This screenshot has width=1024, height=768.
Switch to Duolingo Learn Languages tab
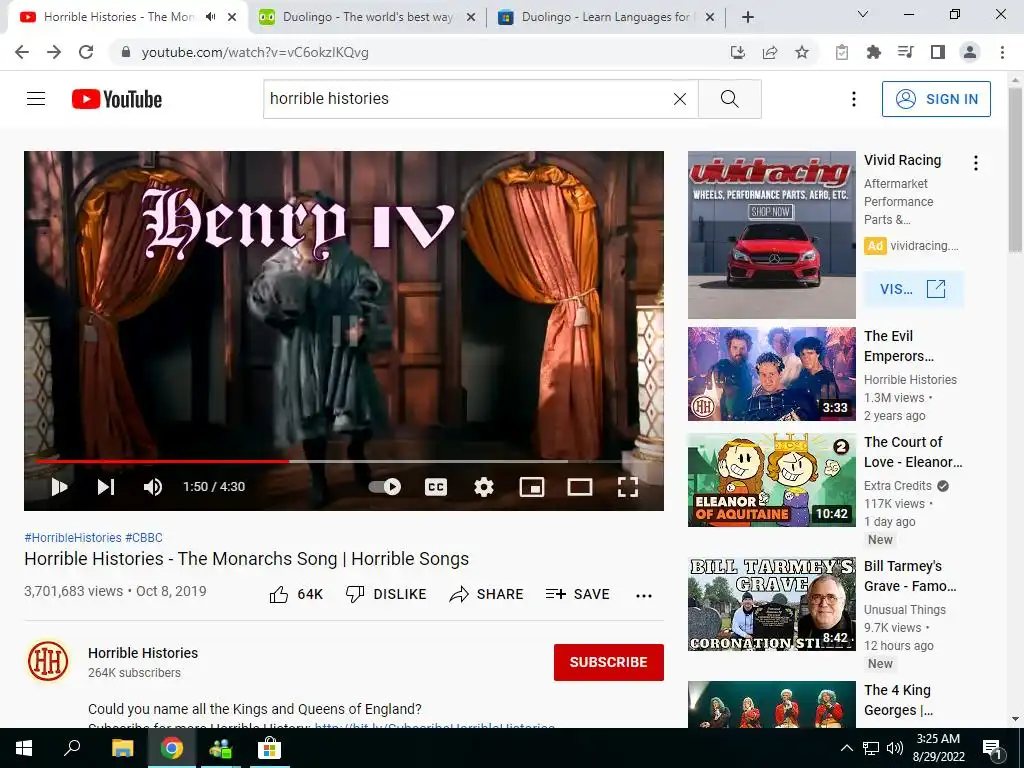point(605,17)
